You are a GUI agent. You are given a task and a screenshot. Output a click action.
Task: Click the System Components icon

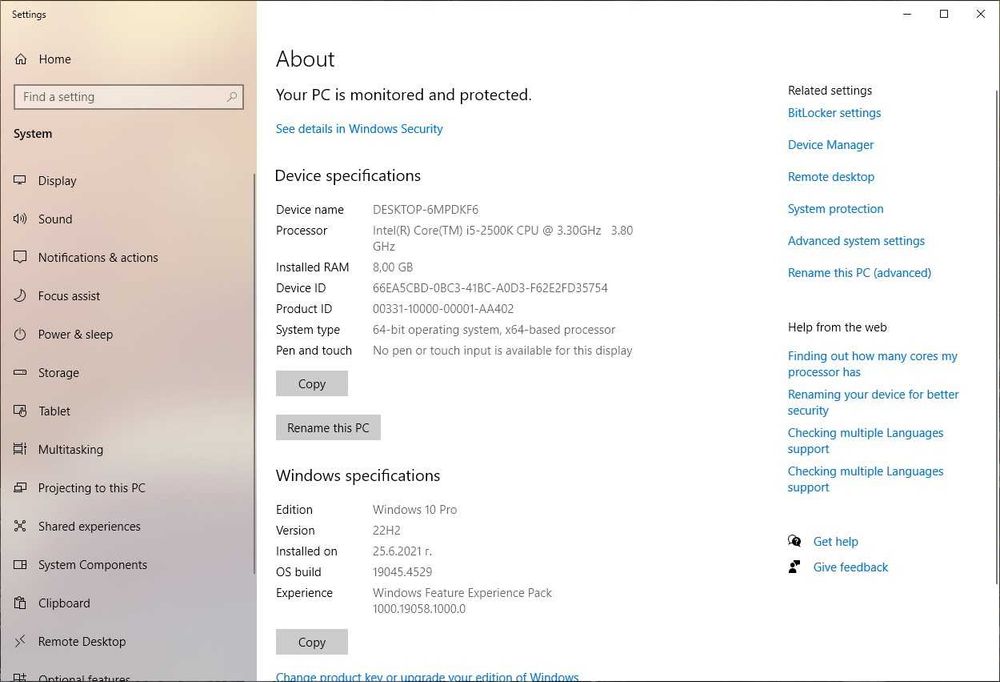coord(20,565)
